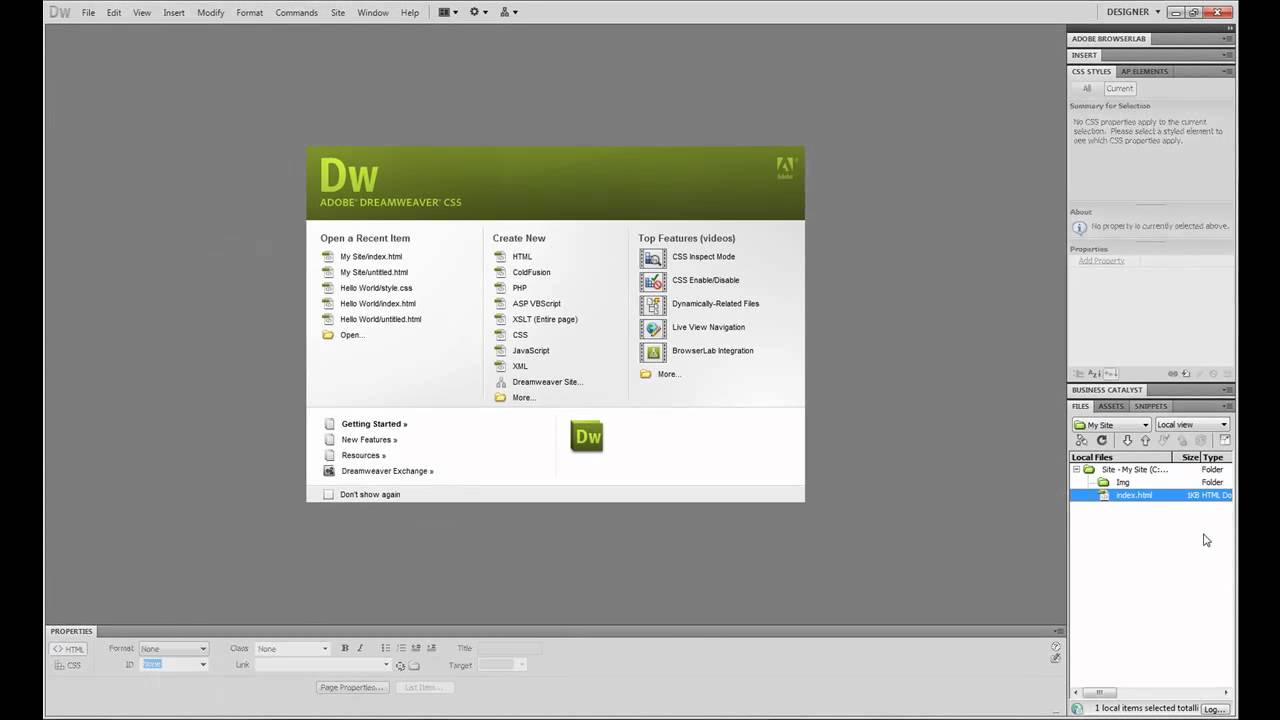The width and height of the screenshot is (1280, 720).
Task: Switch to the Snippets tab
Action: coord(1150,406)
